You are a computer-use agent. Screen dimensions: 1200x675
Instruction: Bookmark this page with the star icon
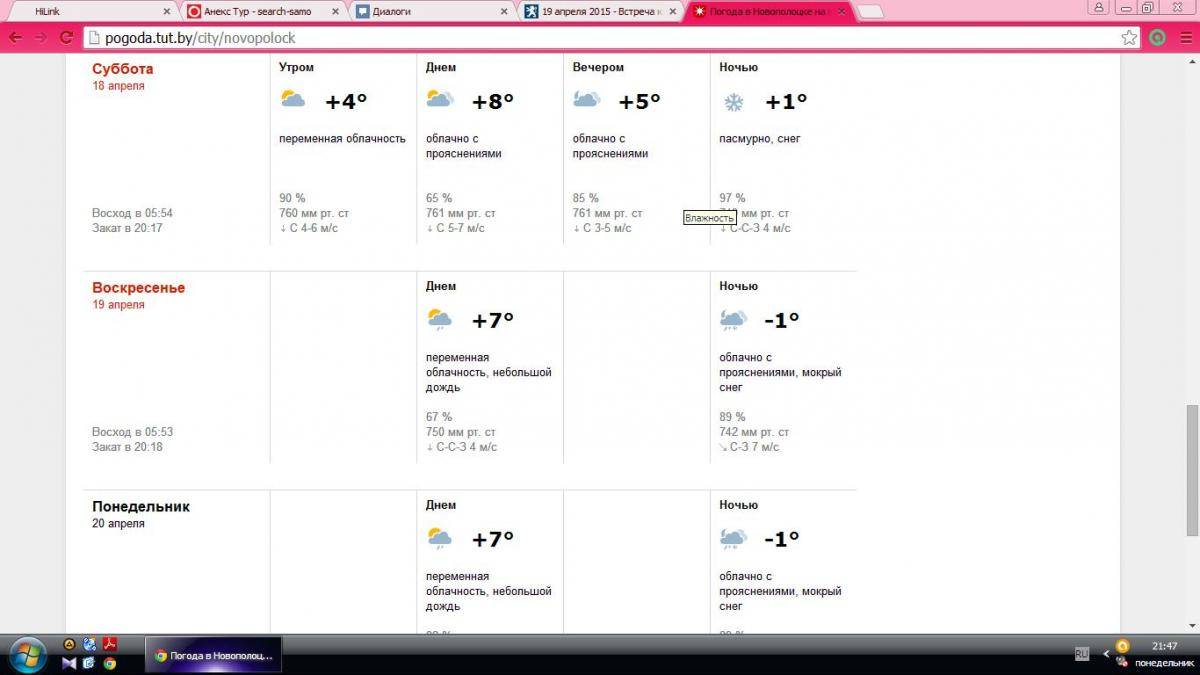(x=1129, y=38)
